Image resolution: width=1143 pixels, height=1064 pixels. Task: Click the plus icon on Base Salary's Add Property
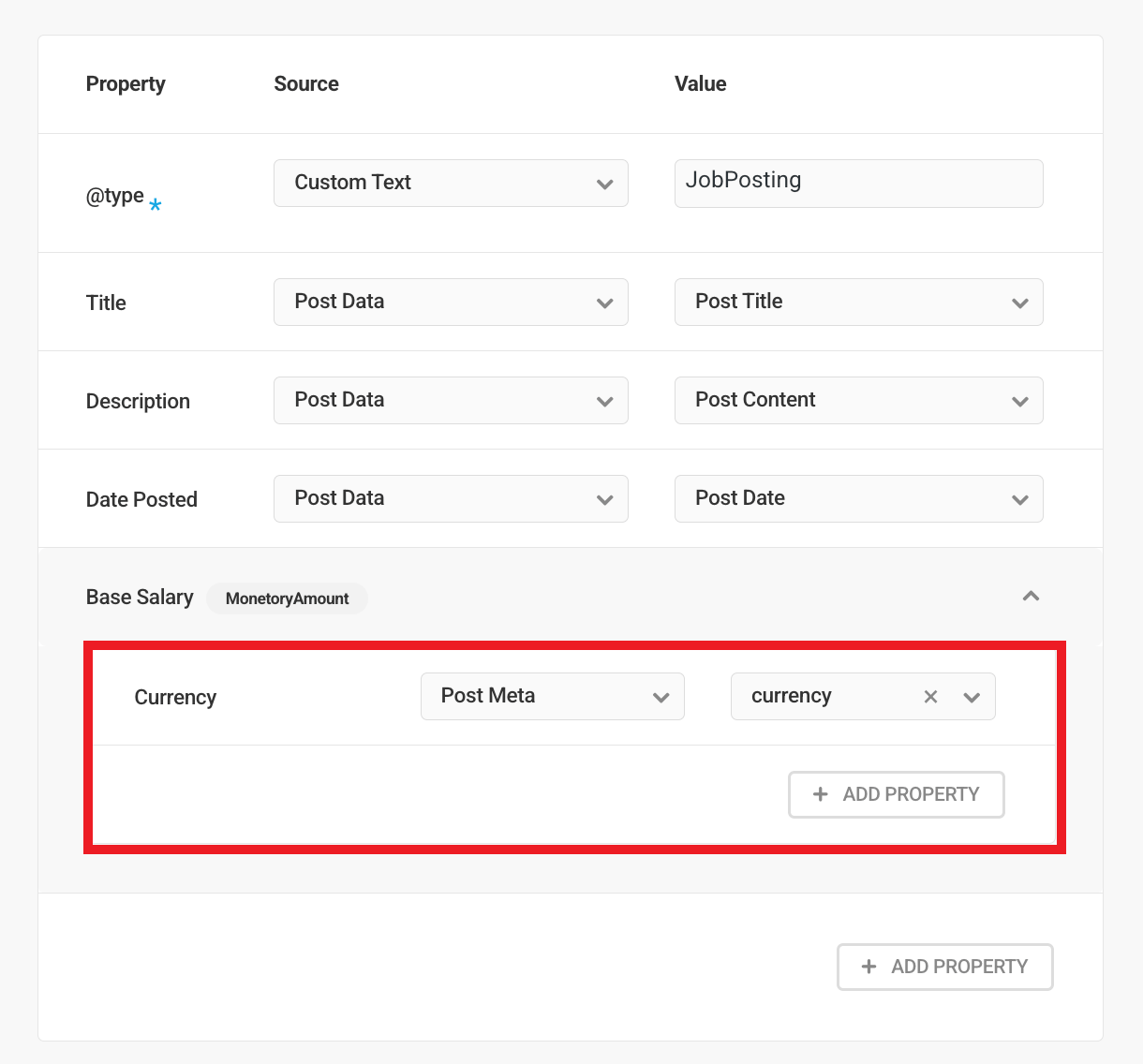click(820, 794)
